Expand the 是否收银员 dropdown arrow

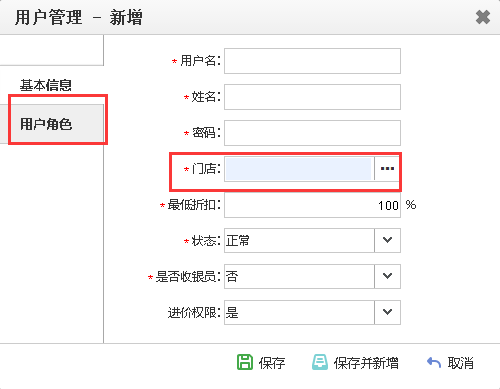pos(387,276)
